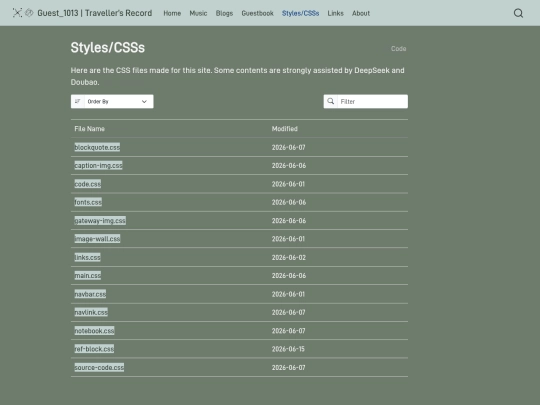This screenshot has width=540, height=405.
Task: Open the Music menu item
Action: tap(198, 13)
